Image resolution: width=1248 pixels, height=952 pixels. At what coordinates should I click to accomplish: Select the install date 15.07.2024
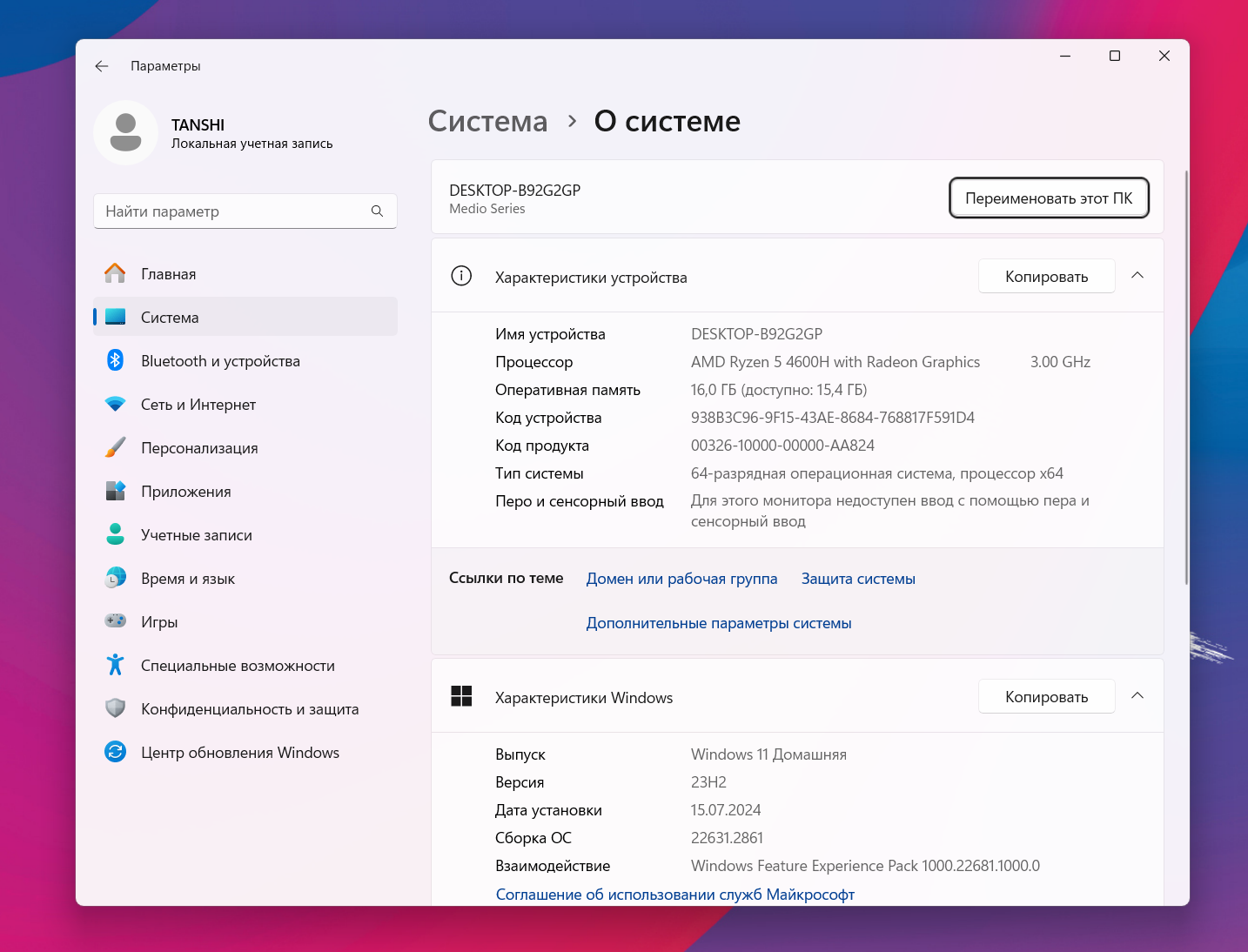coord(726,810)
